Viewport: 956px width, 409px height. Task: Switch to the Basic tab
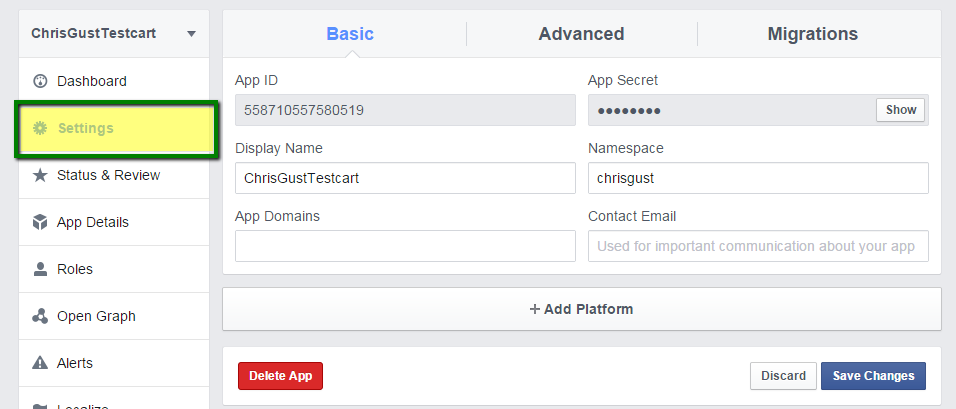click(x=350, y=34)
